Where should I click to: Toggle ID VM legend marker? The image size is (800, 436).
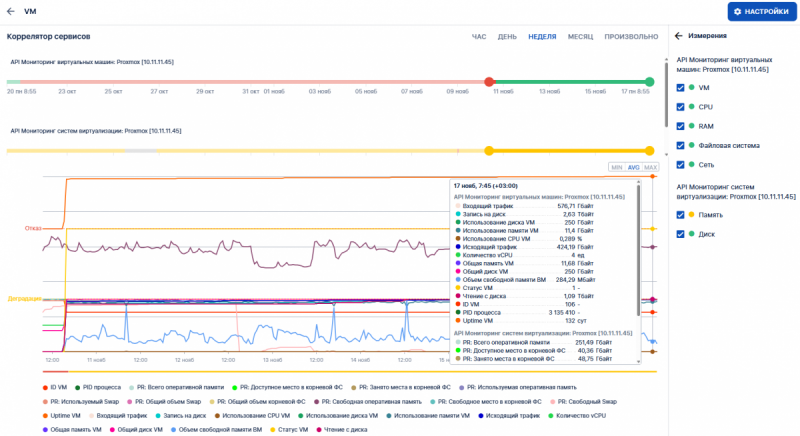coord(45,386)
